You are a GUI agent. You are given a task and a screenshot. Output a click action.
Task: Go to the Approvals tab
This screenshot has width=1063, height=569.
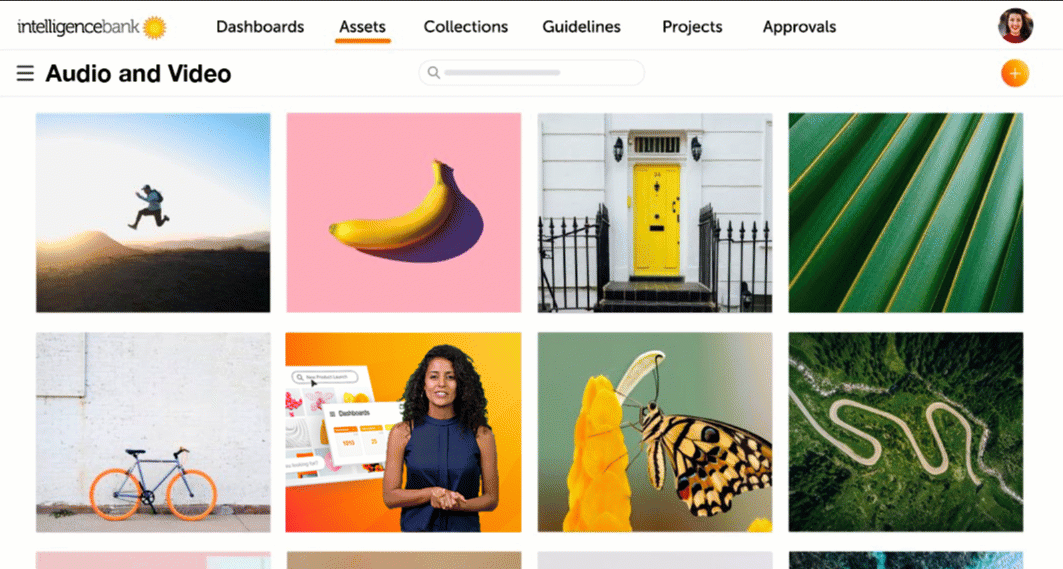pyautogui.click(x=799, y=27)
